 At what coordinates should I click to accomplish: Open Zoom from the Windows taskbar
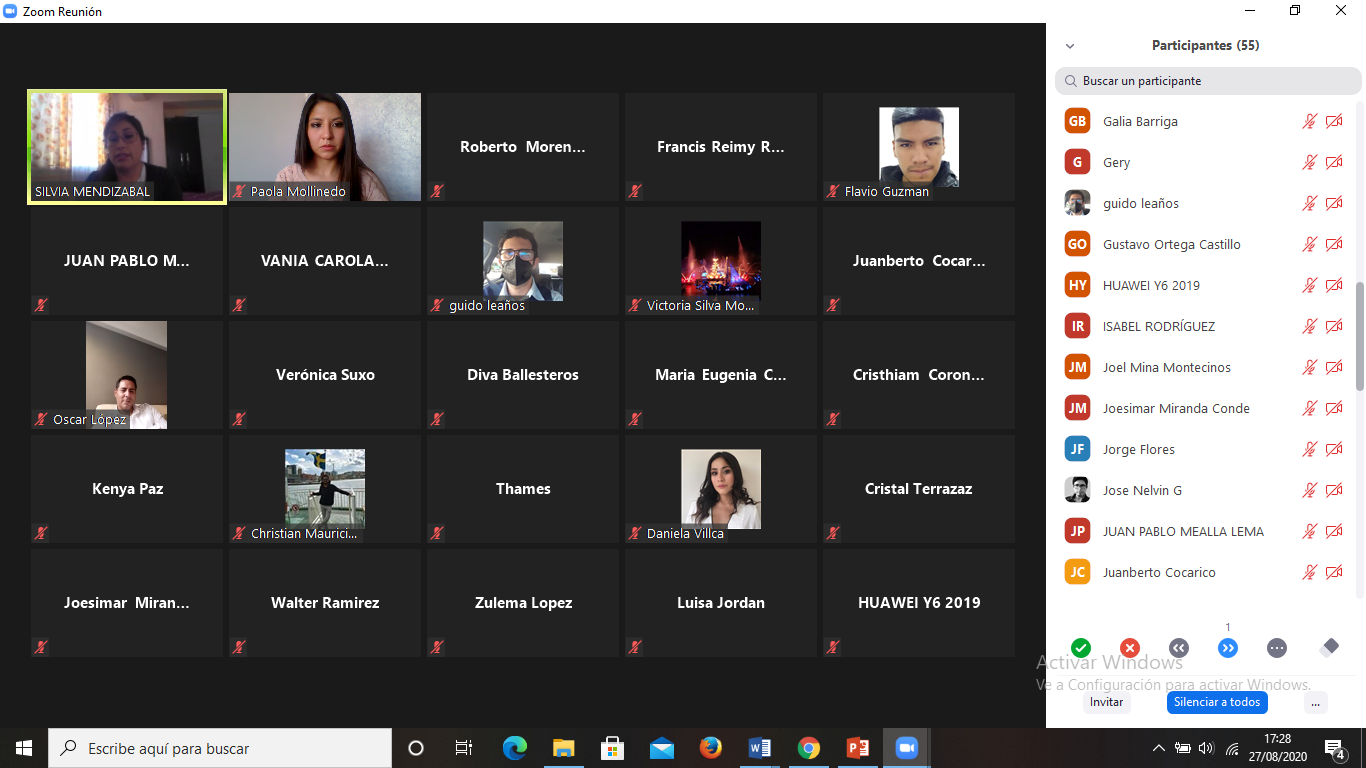pyautogui.click(x=907, y=748)
